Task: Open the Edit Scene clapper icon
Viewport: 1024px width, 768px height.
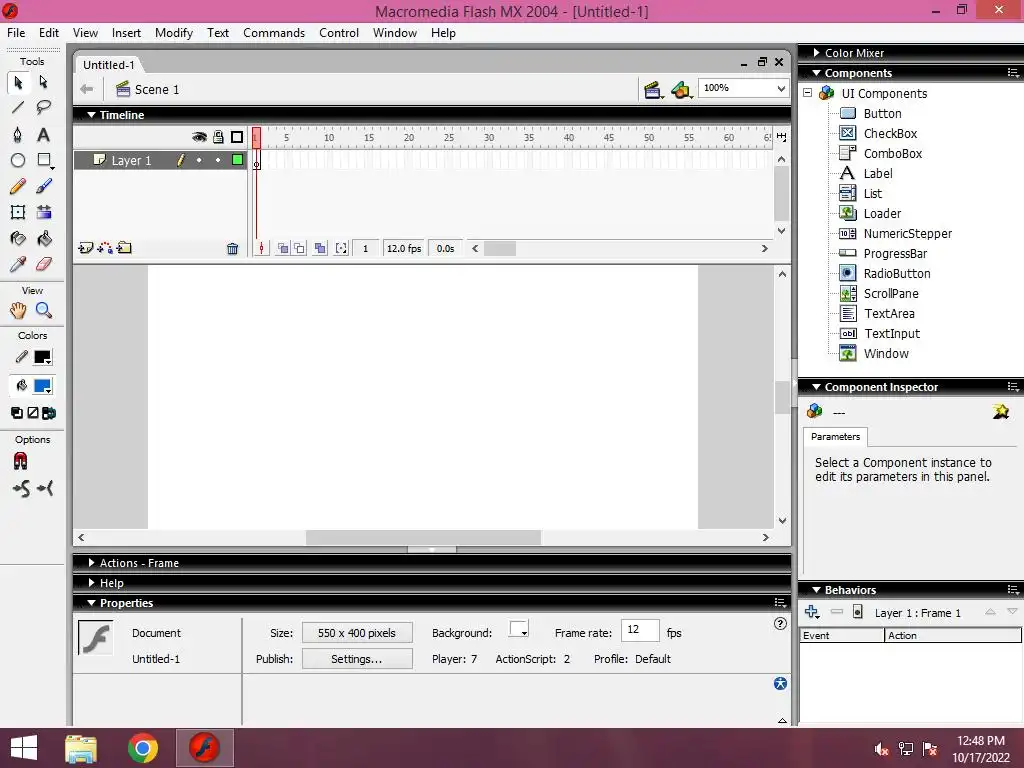Action: 652,90
